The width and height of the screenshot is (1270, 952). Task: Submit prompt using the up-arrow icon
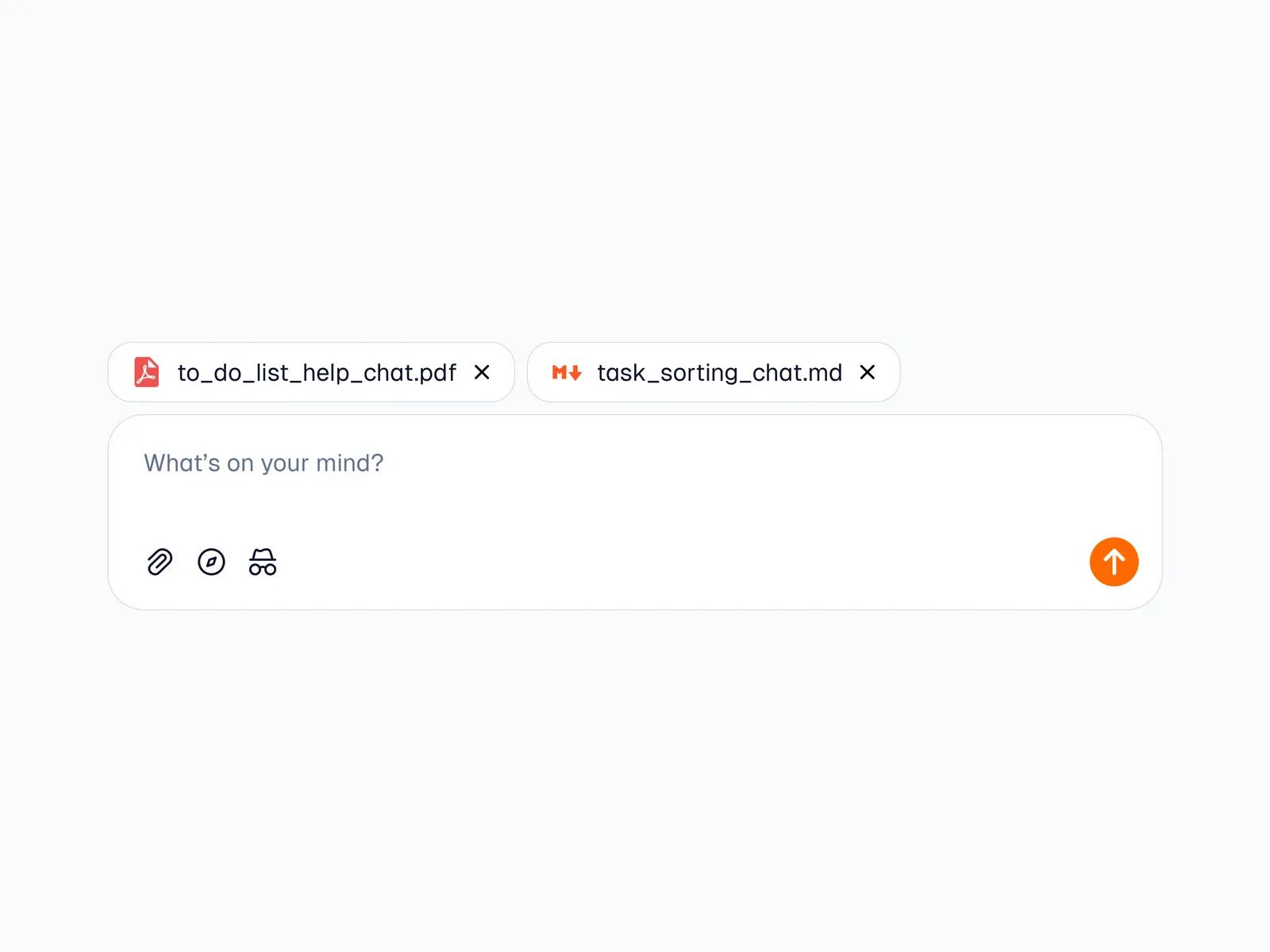(x=1114, y=562)
